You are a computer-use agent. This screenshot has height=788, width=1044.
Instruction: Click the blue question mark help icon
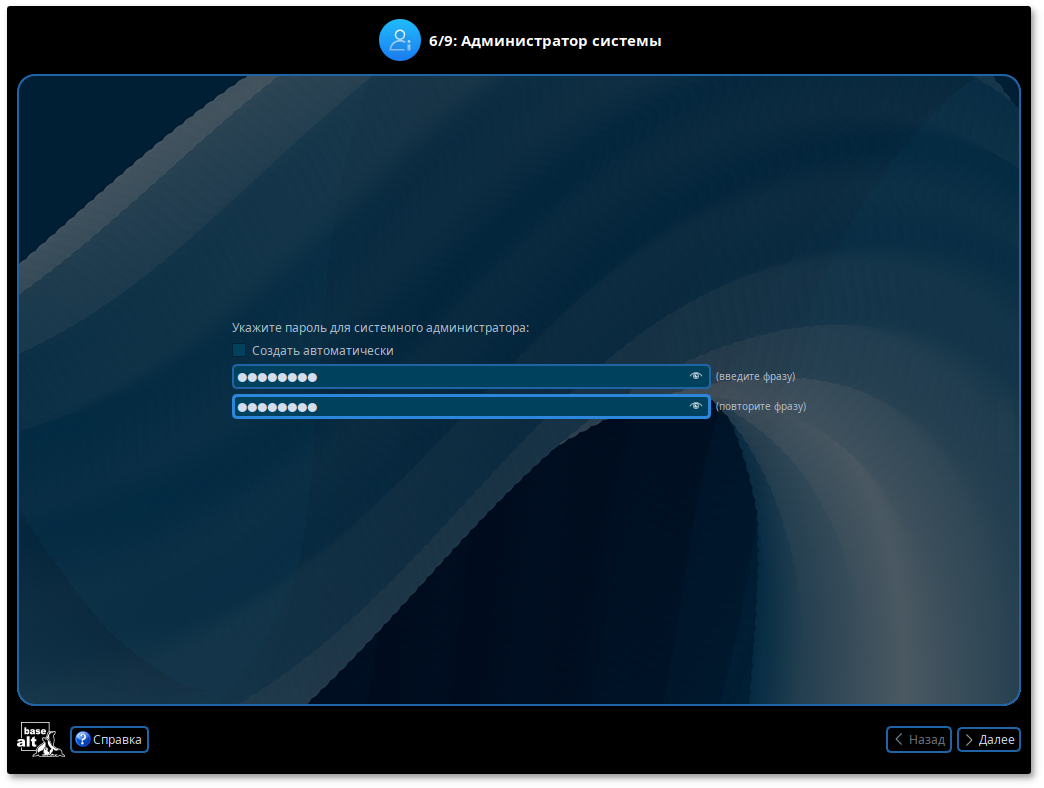click(x=83, y=739)
